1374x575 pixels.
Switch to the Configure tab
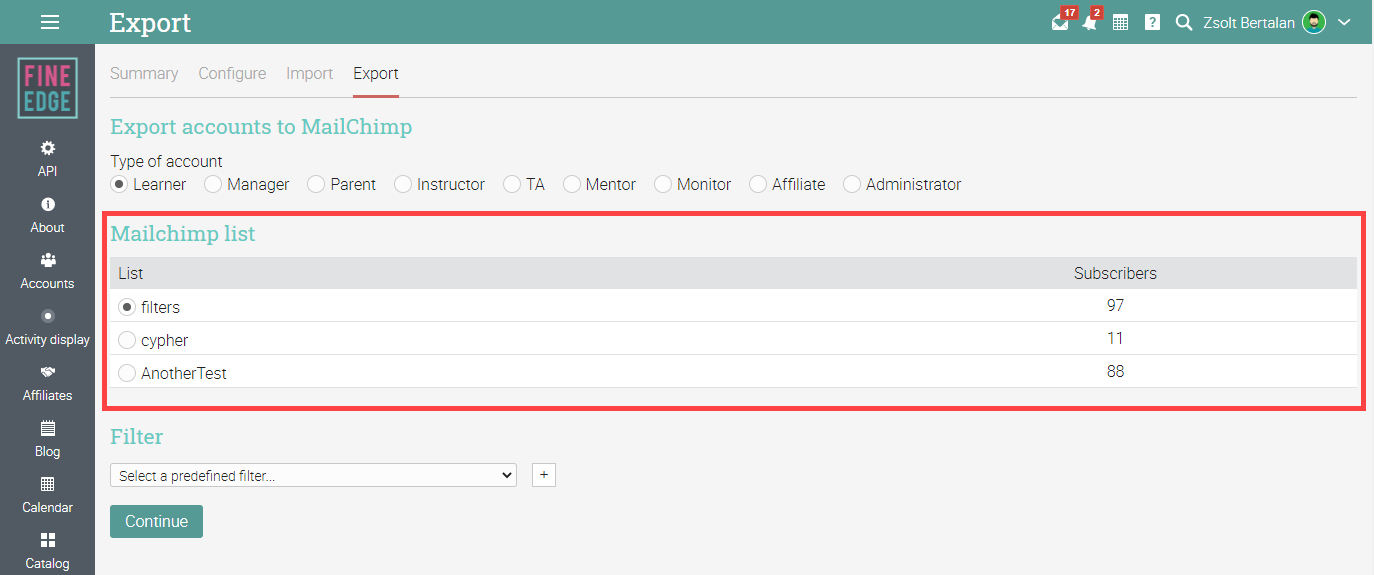pos(232,73)
